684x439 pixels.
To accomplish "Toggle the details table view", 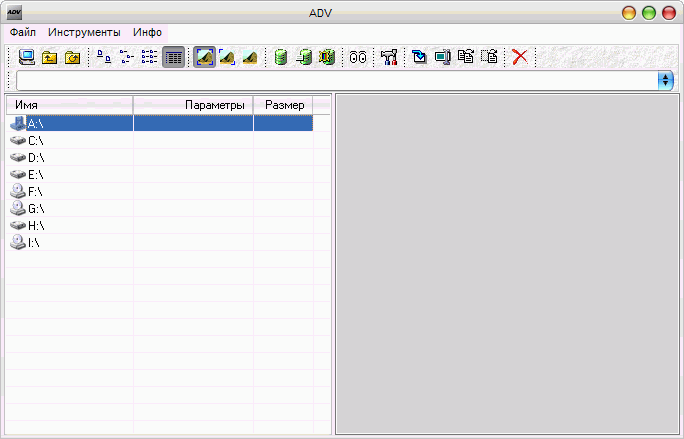I will [x=174, y=57].
